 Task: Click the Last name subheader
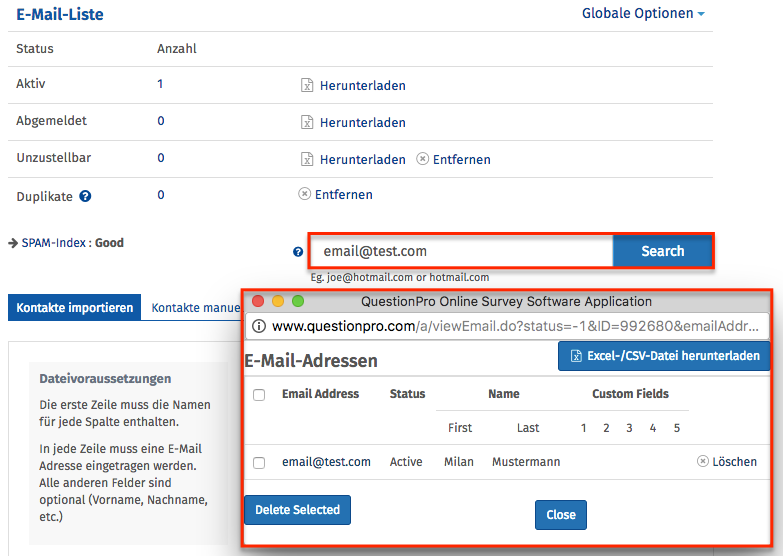pos(528,428)
